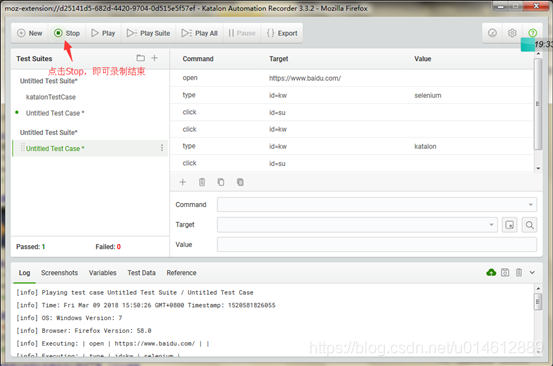This screenshot has height=366, width=553.
Task: Open test suite folder icon
Action: coord(141,58)
